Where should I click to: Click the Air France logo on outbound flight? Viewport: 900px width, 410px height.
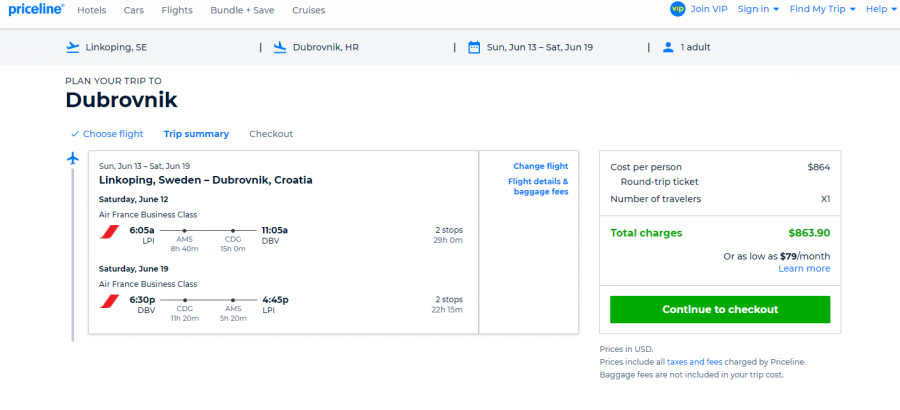click(109, 233)
